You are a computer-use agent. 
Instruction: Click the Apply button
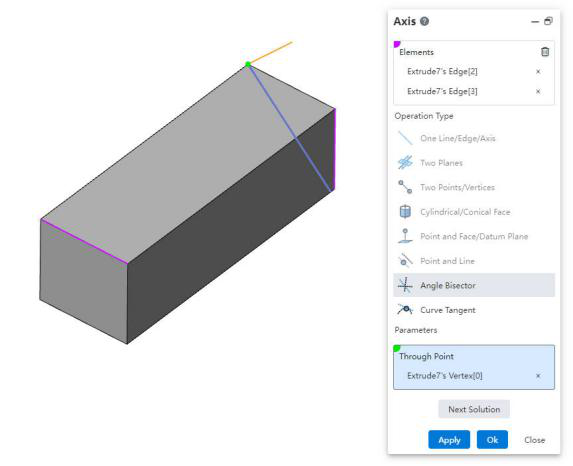(449, 440)
